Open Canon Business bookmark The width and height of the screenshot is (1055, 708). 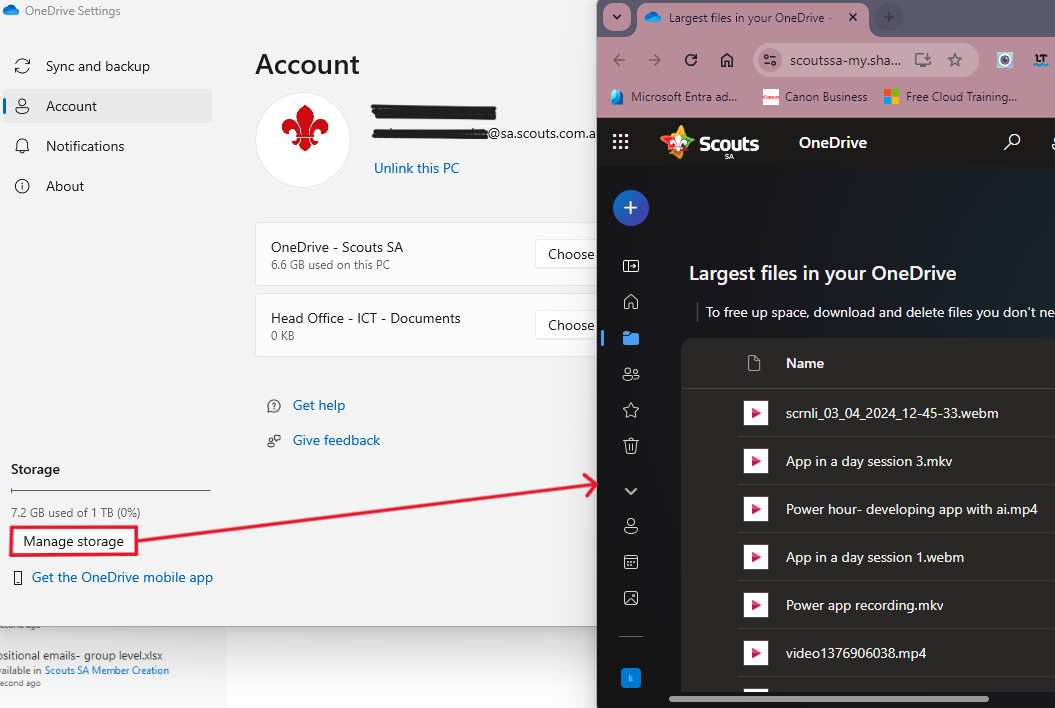click(815, 97)
